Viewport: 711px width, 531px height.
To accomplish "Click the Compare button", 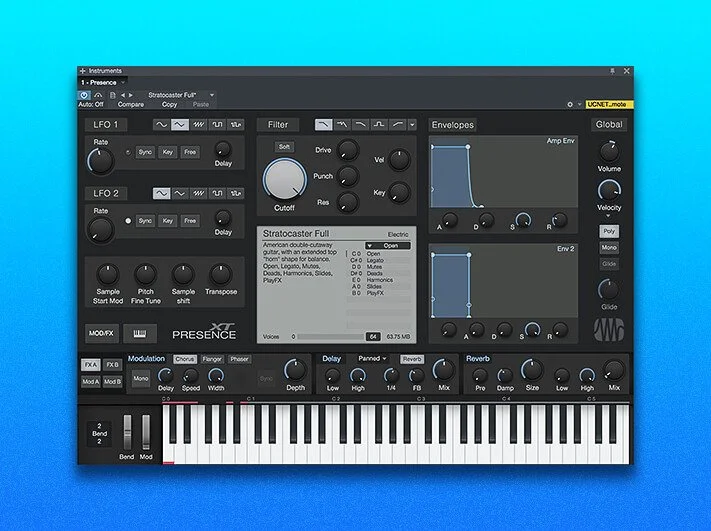I will coord(131,105).
